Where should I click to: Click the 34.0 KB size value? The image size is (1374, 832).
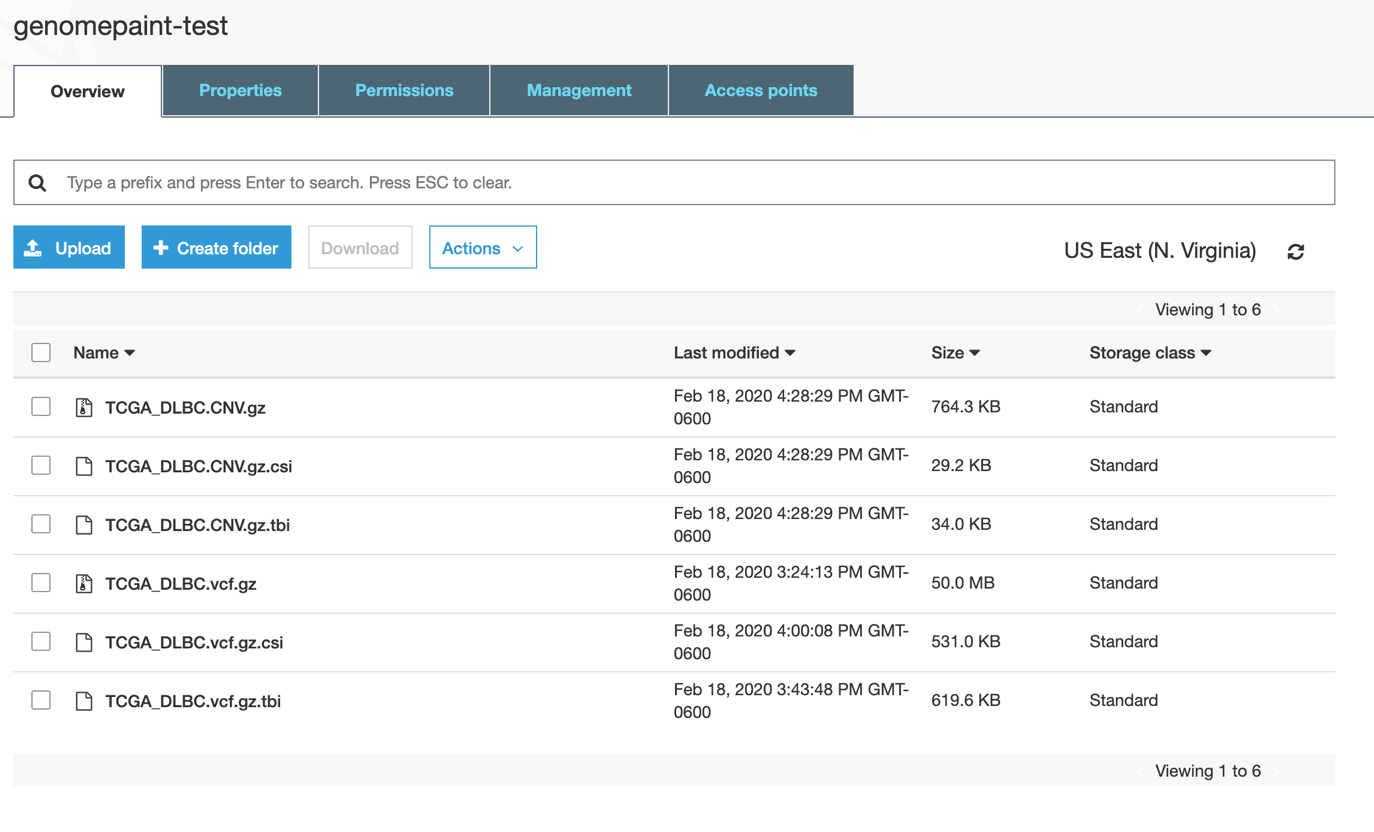tap(961, 524)
